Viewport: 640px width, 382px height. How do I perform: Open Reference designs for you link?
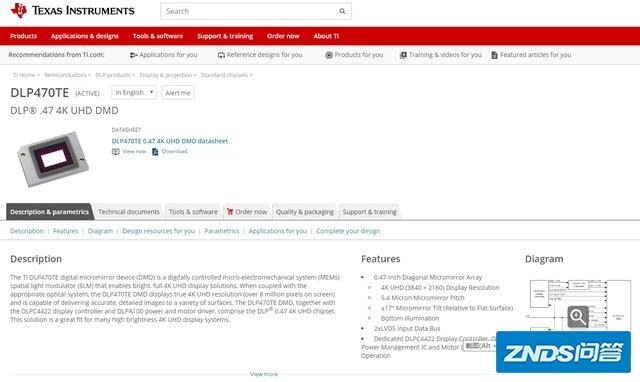(x=264, y=55)
